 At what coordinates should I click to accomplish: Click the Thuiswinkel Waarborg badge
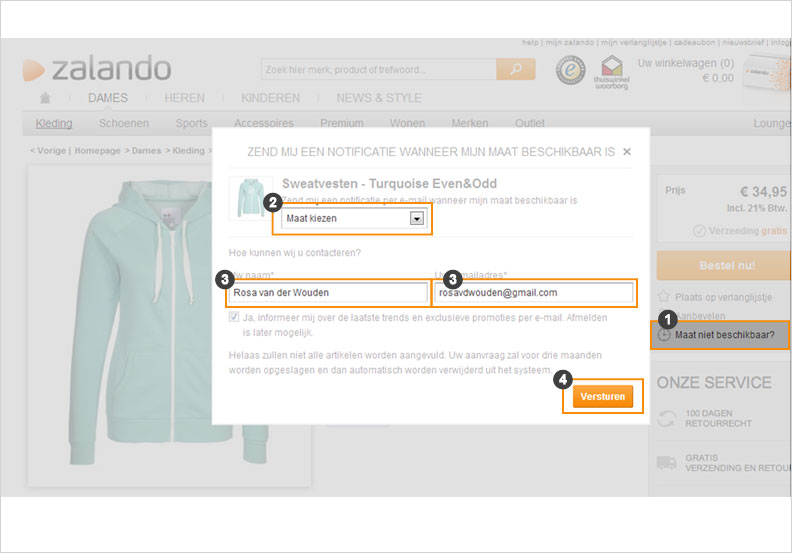point(611,72)
